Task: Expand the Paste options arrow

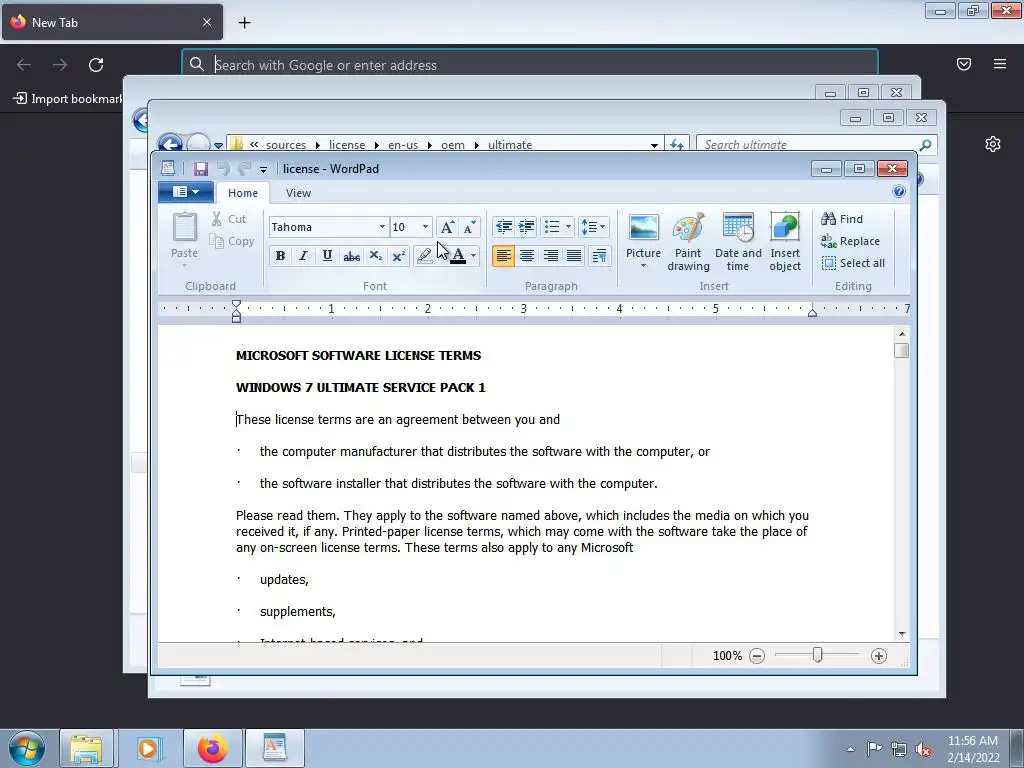Action: pyautogui.click(x=184, y=265)
